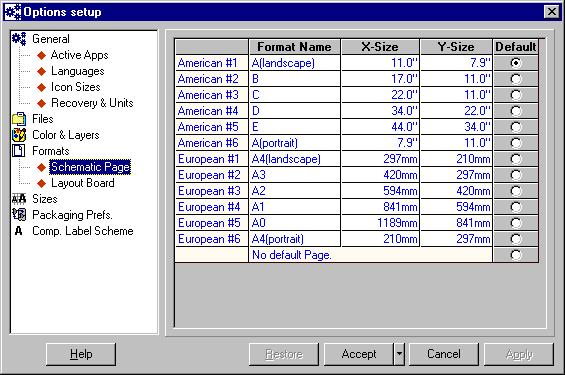Screen dimensions: 565x375
Task: Click the Cancel button
Action: tap(444, 354)
